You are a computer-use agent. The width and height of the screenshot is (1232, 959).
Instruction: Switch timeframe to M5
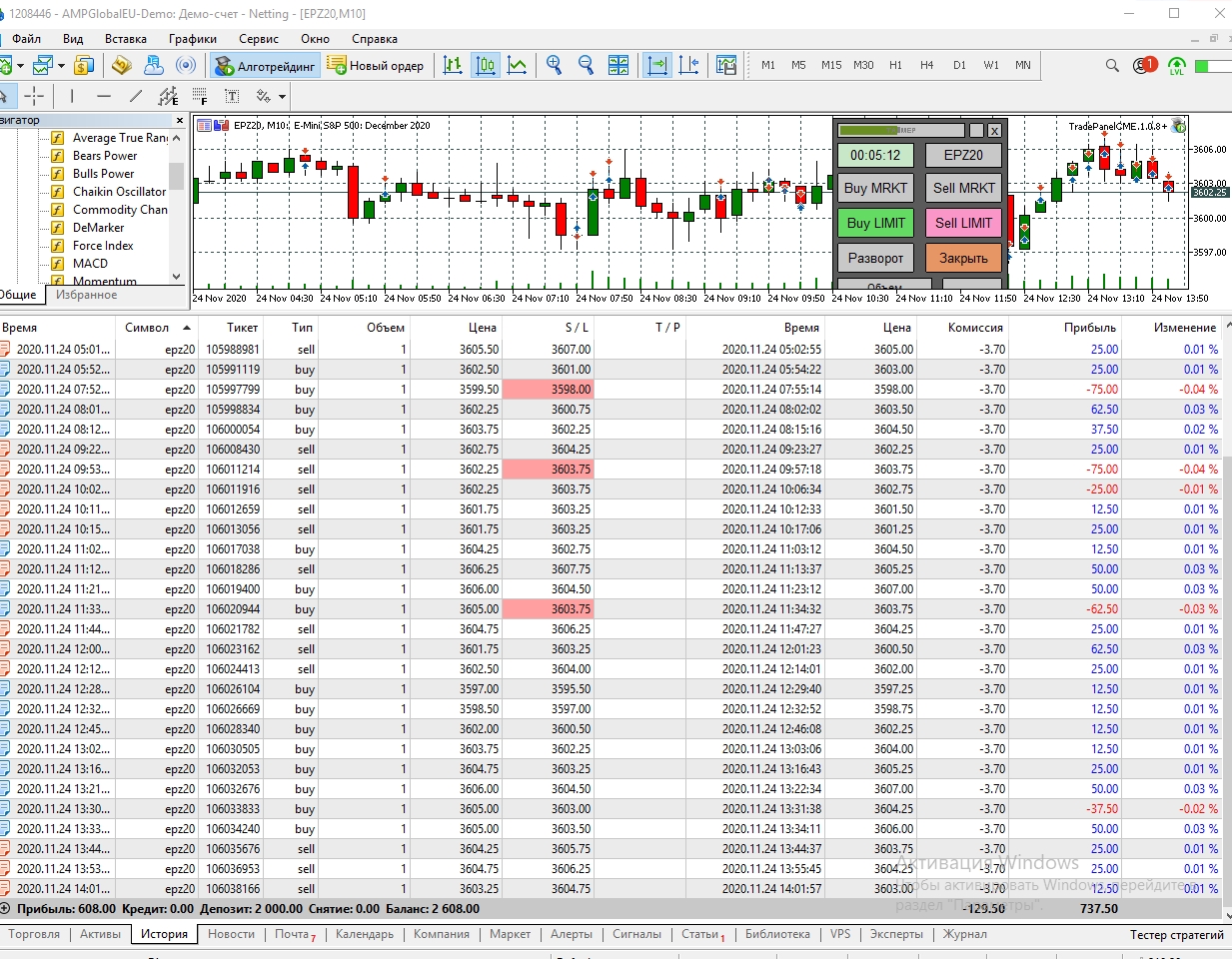pyautogui.click(x=798, y=65)
